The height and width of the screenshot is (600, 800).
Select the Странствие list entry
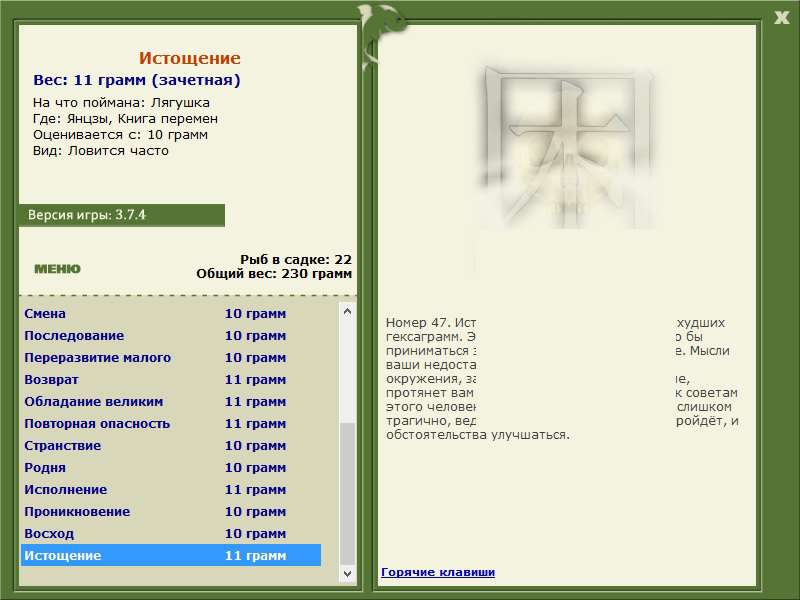pos(171,445)
